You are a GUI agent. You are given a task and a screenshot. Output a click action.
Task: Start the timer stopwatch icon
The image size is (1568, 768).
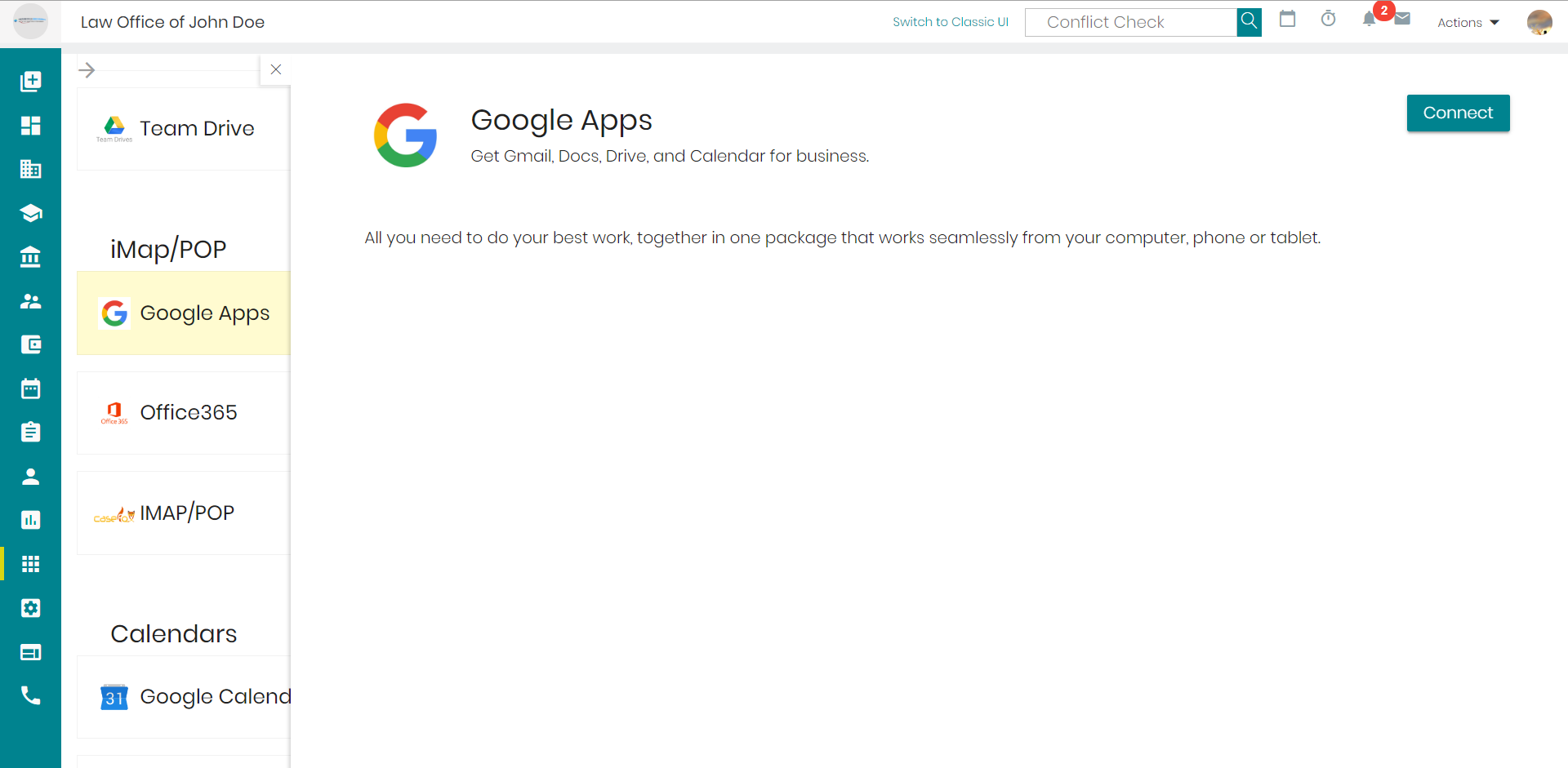(1329, 19)
